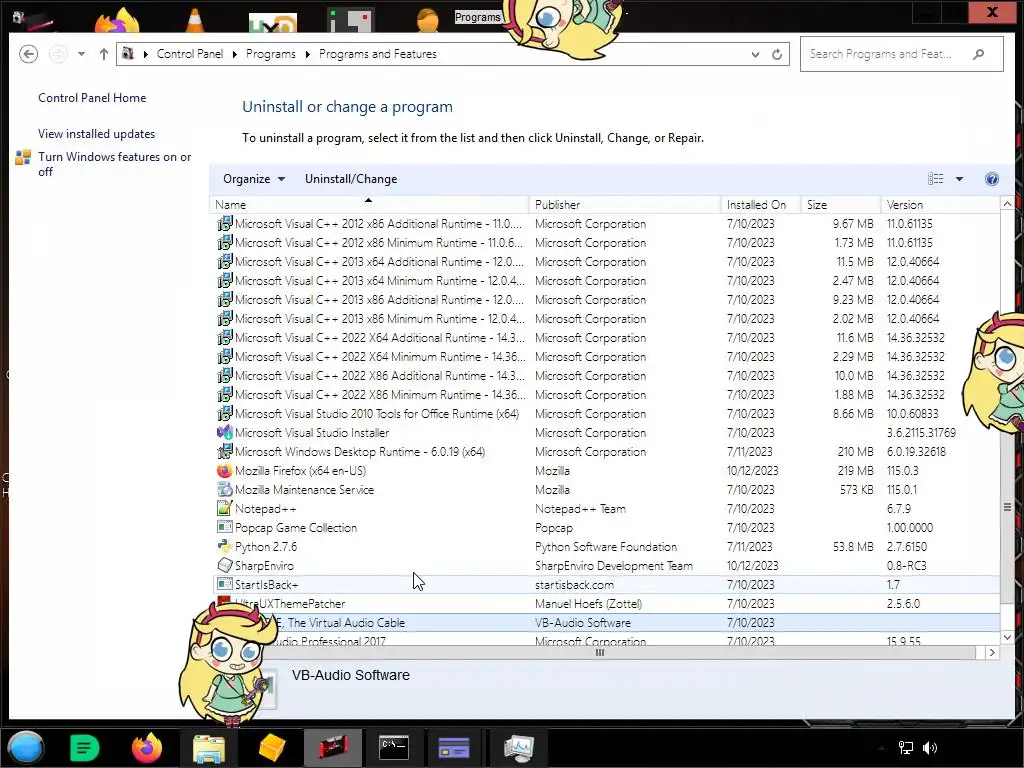Select the Mozilla Maintenance Service icon
Screen dimensions: 1024x768
tap(224, 490)
